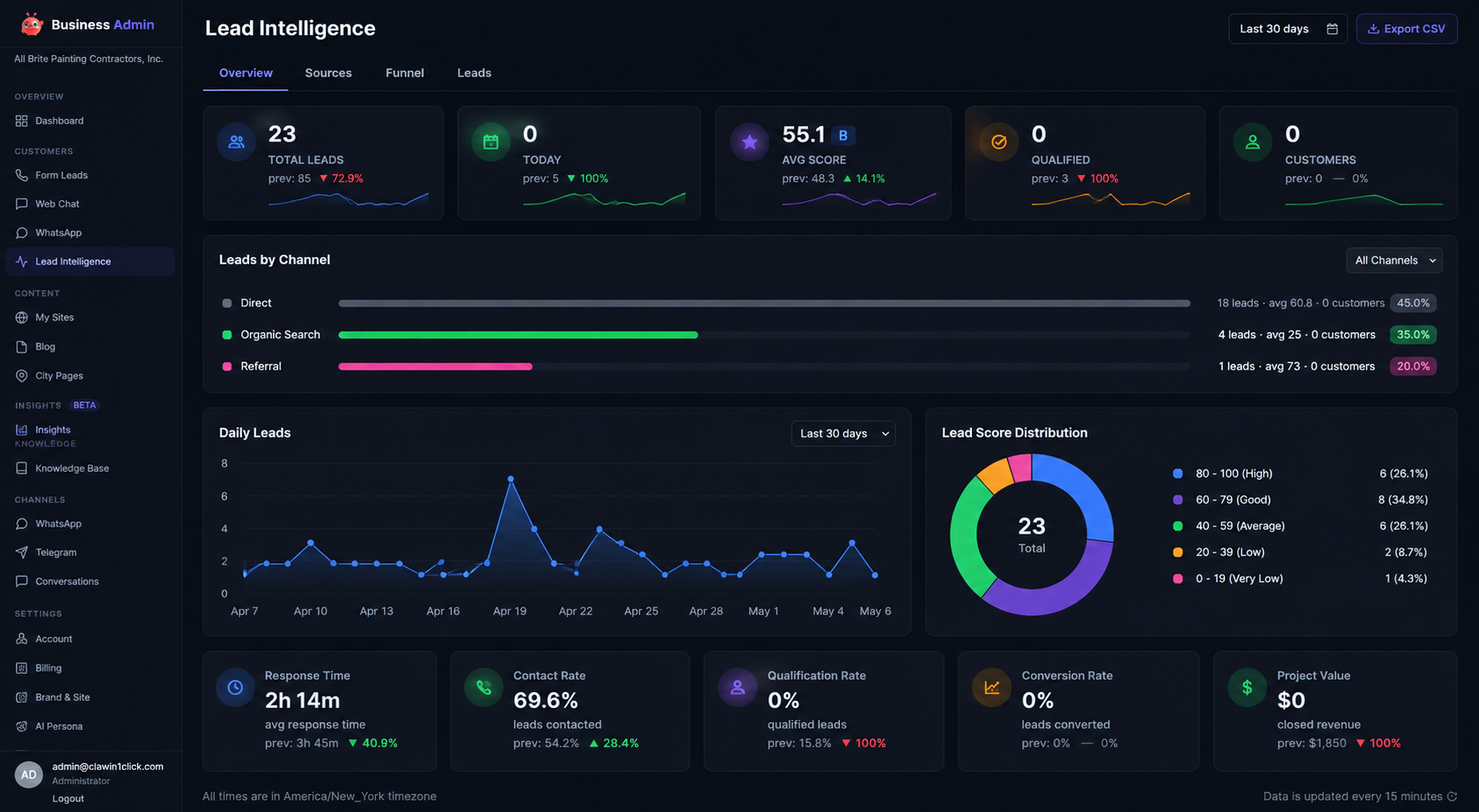
Task: Open the Funnel tab
Action: point(405,73)
